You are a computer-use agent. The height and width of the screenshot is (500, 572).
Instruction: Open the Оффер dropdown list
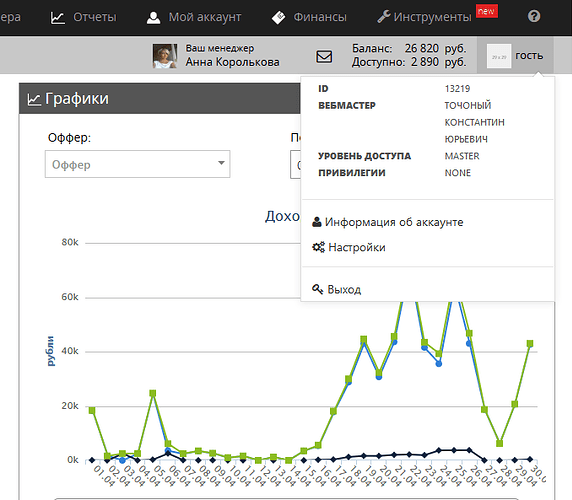click(x=138, y=164)
